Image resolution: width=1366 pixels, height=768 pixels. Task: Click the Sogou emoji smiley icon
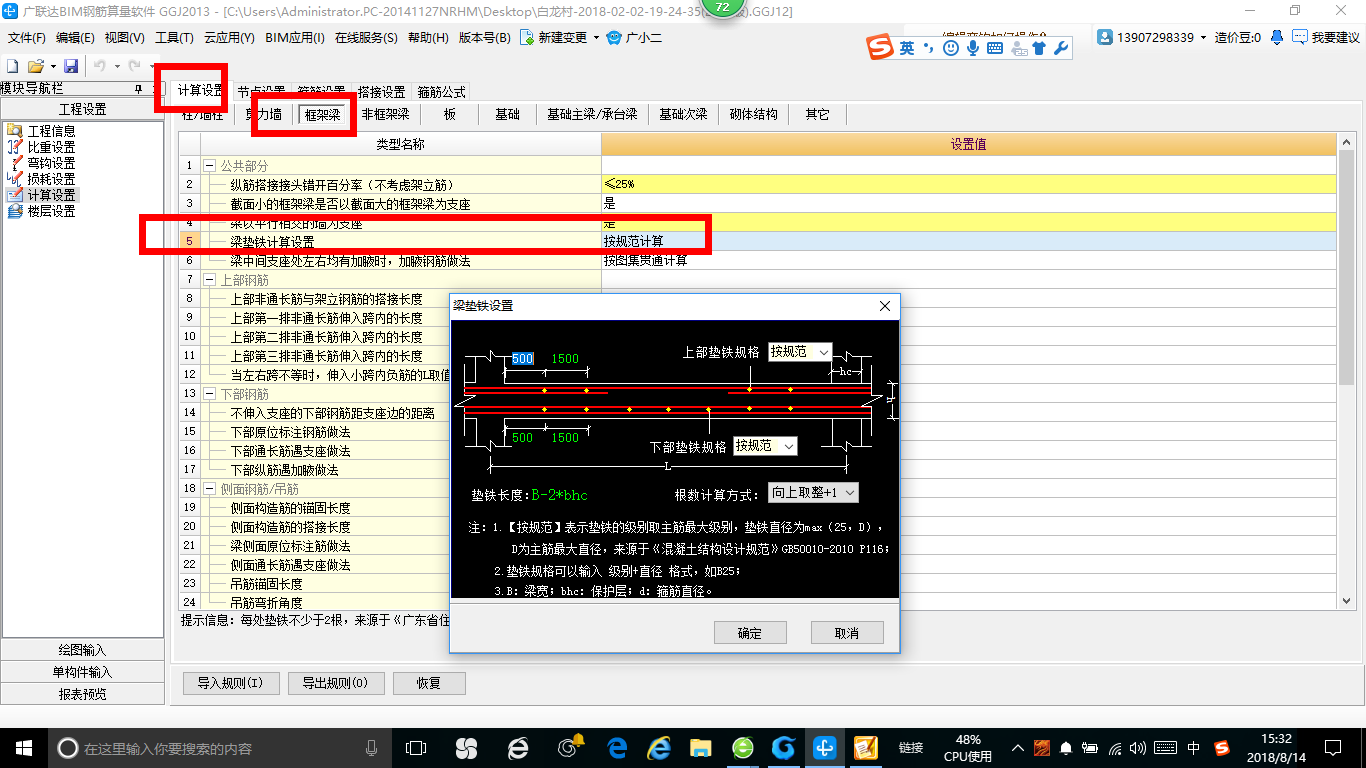click(951, 47)
